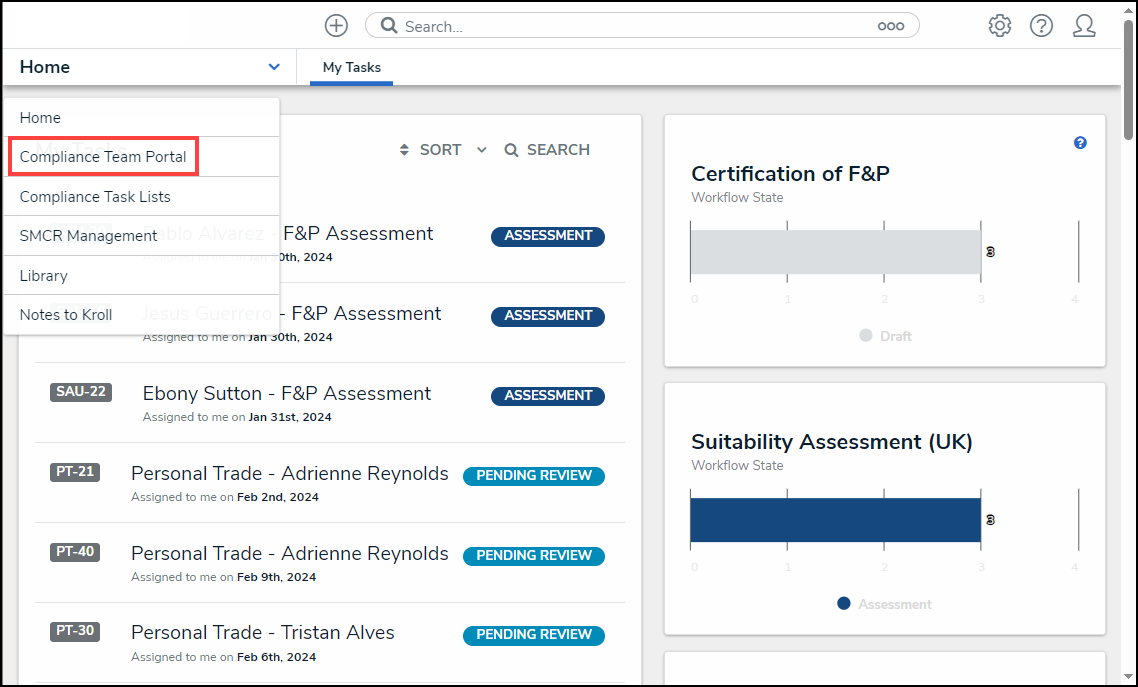Open SMCR Management from the navigation menu
This screenshot has height=687, width=1138.
coord(88,235)
